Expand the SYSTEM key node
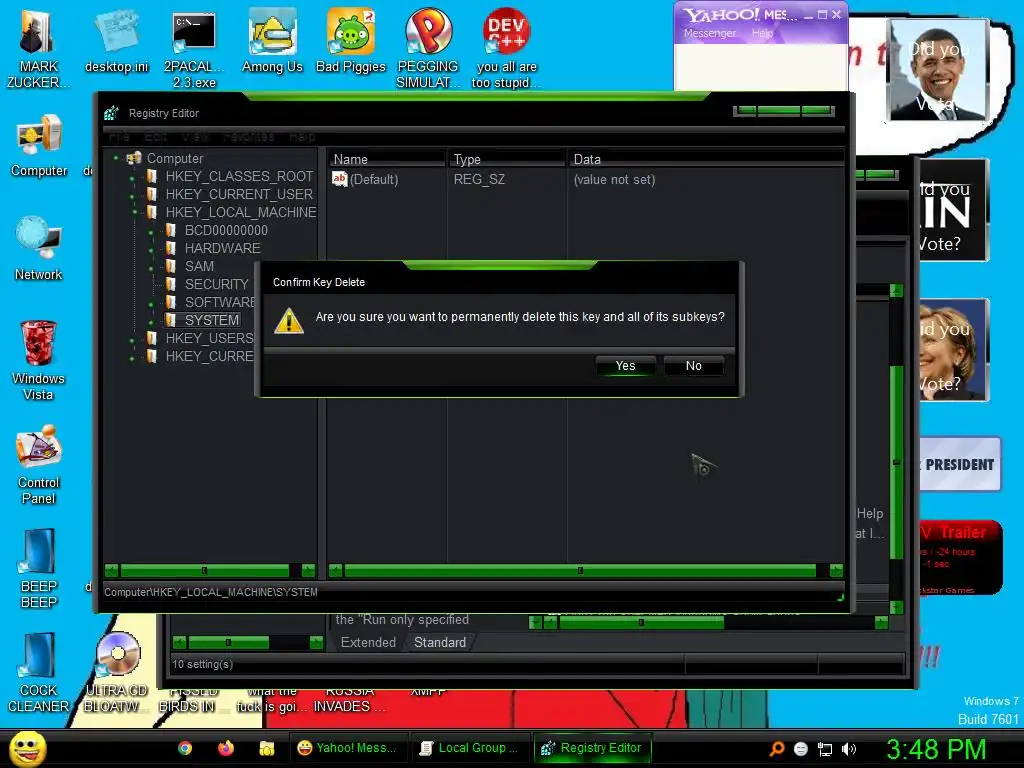This screenshot has width=1024, height=768. (x=152, y=322)
